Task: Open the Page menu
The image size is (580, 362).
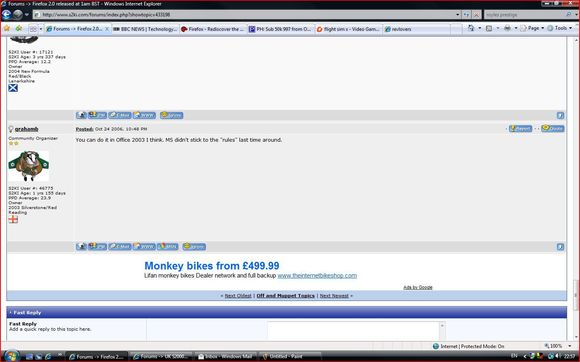Action: point(532,28)
